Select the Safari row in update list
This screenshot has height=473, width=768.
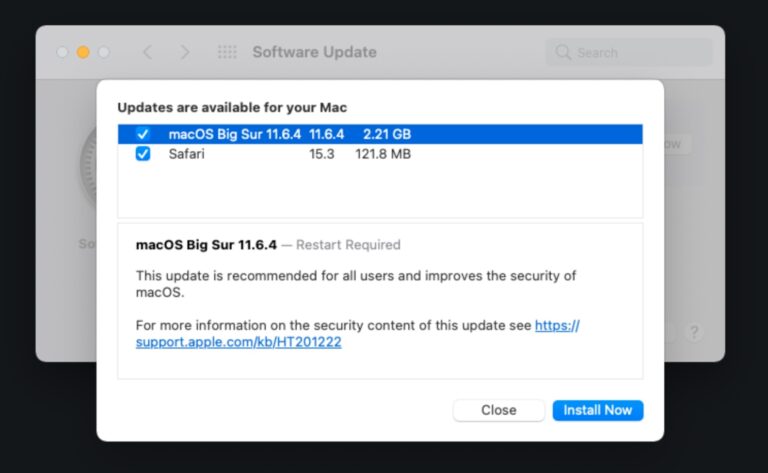click(x=380, y=154)
